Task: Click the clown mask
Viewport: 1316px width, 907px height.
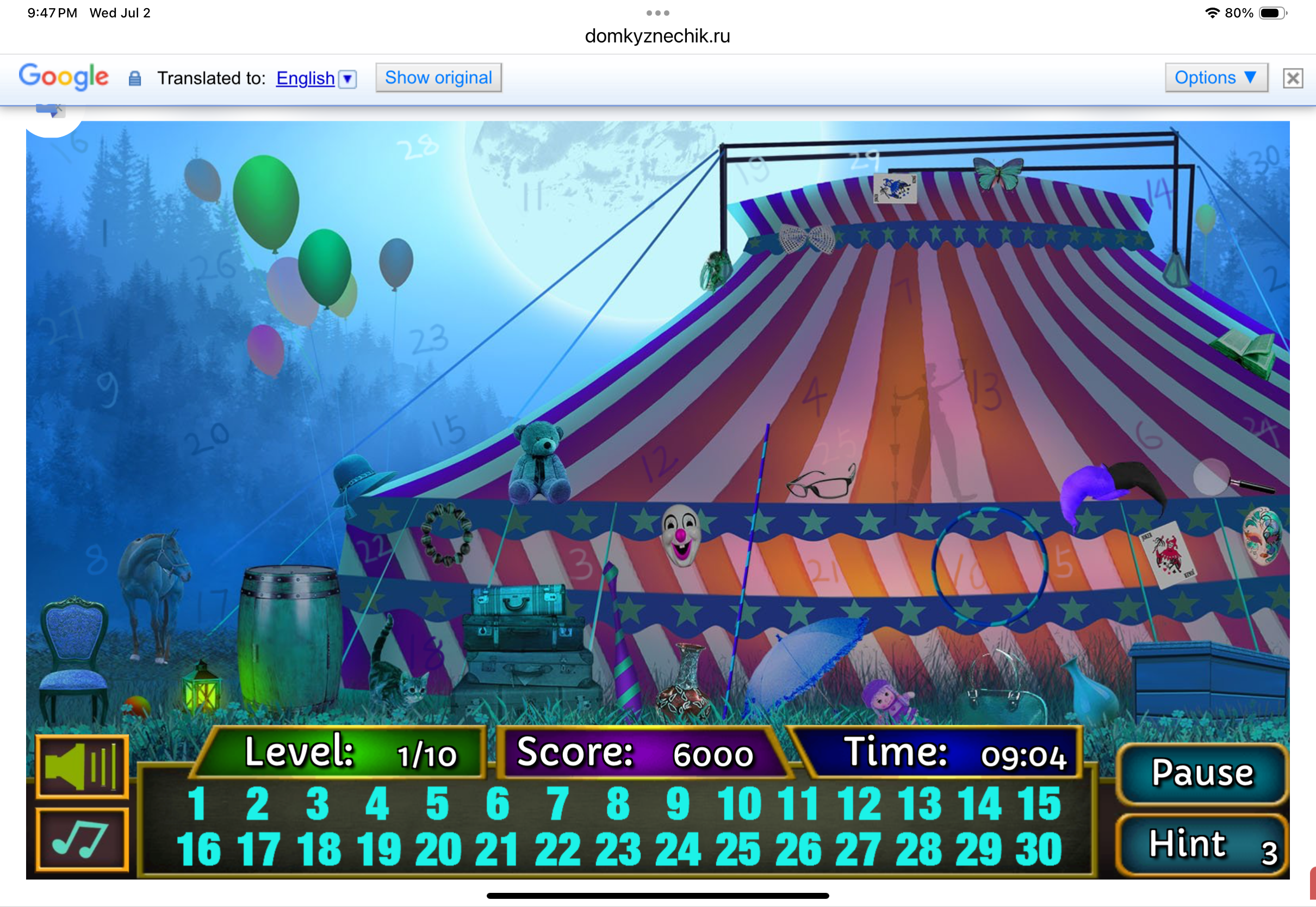Action: (681, 535)
